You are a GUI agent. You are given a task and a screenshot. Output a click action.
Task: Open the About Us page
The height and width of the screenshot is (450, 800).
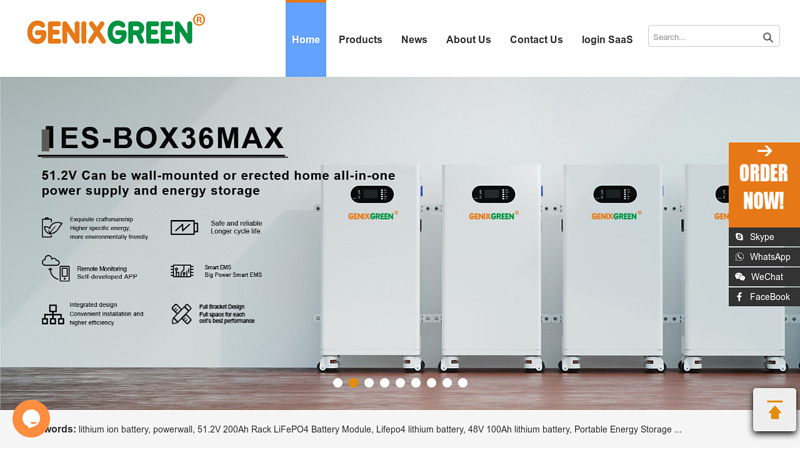point(468,39)
